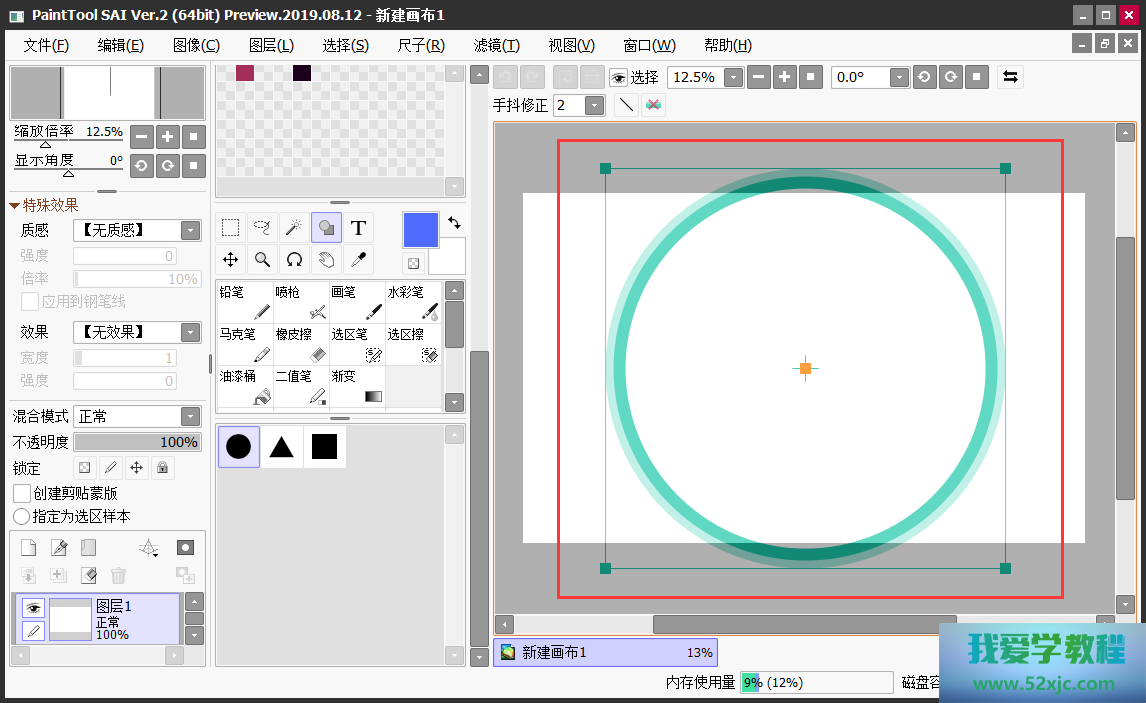
Task: Select the eyedropper color picker tool
Action: click(x=358, y=260)
